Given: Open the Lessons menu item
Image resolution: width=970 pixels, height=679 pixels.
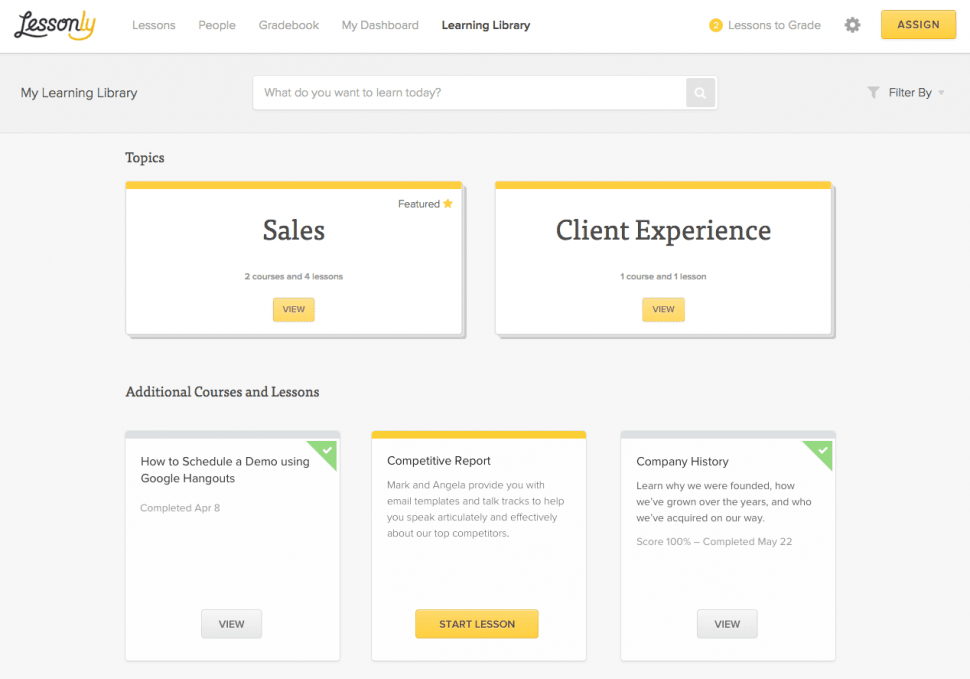Looking at the screenshot, I should tap(153, 25).
